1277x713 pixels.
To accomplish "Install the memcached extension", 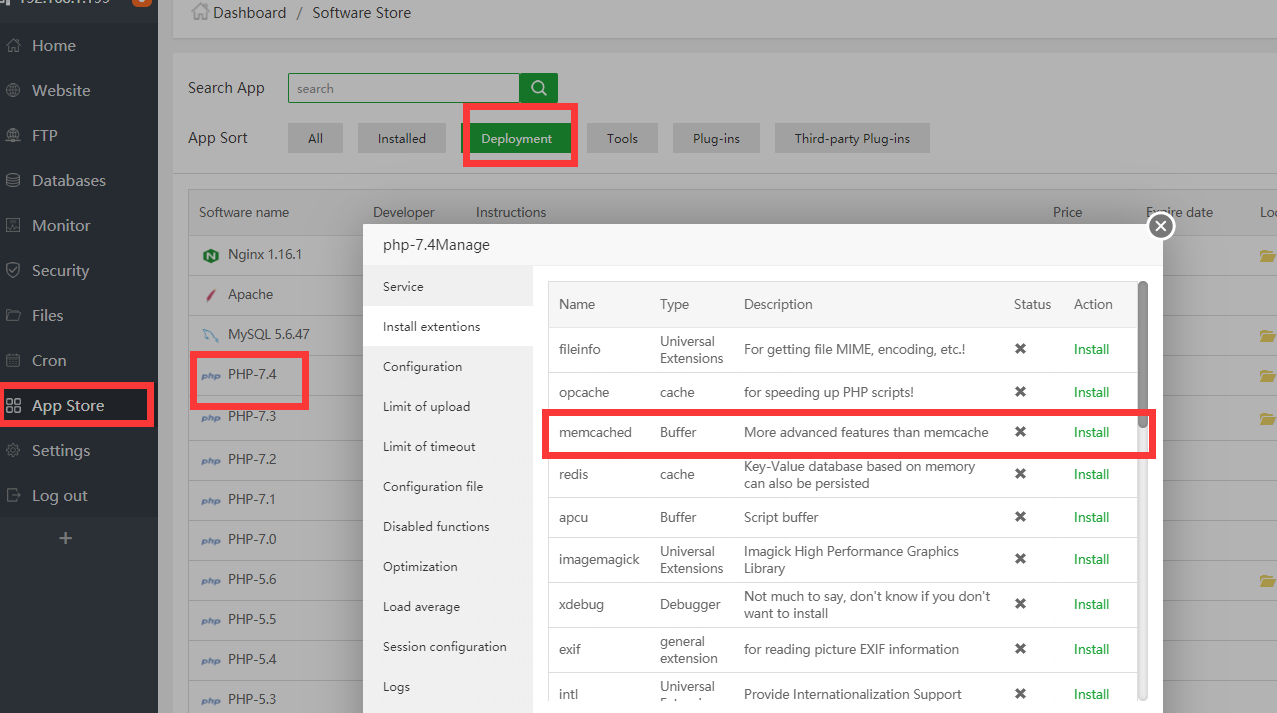I will [x=1091, y=433].
